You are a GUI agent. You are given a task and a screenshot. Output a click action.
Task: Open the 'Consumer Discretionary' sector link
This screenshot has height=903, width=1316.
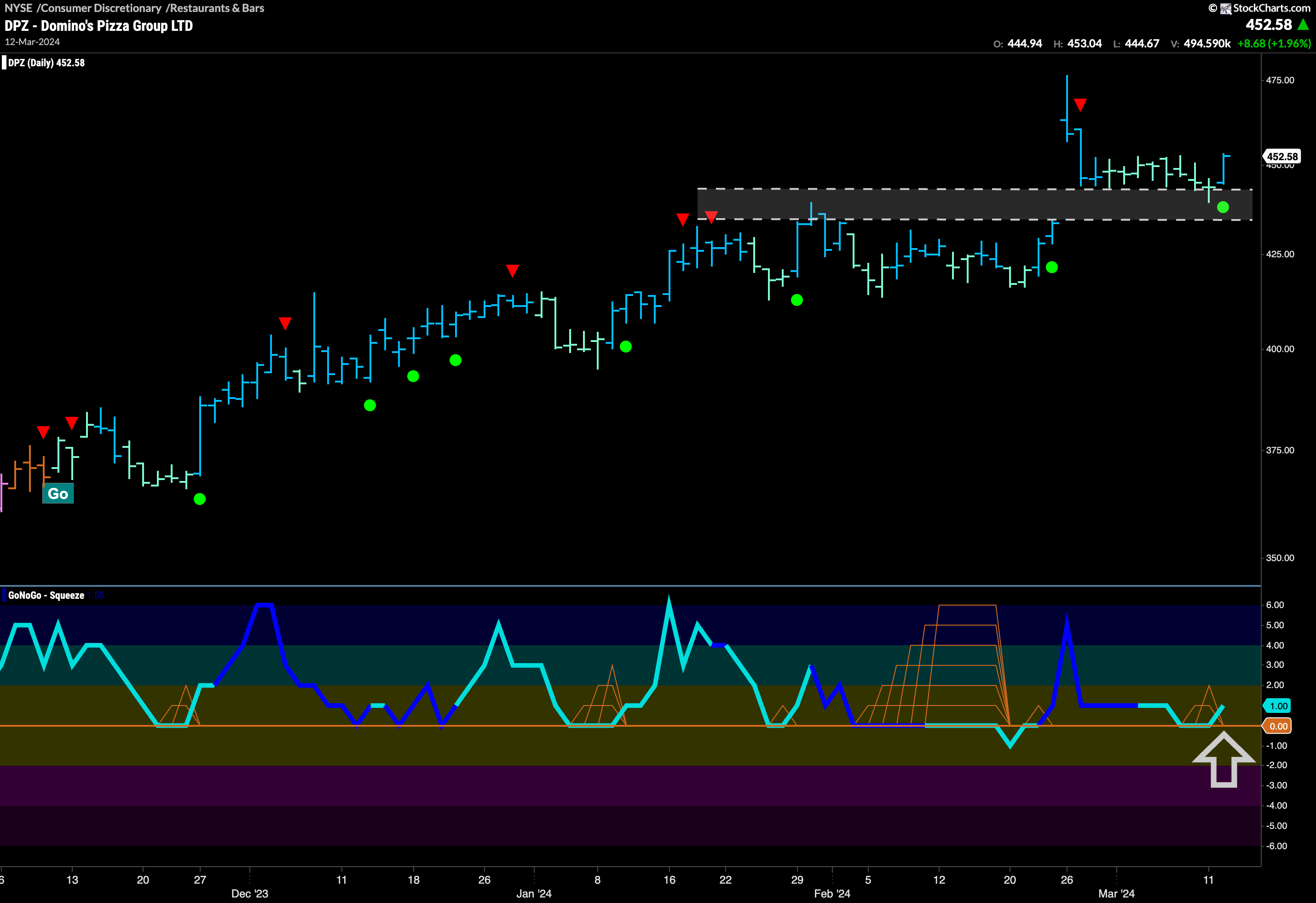click(101, 8)
